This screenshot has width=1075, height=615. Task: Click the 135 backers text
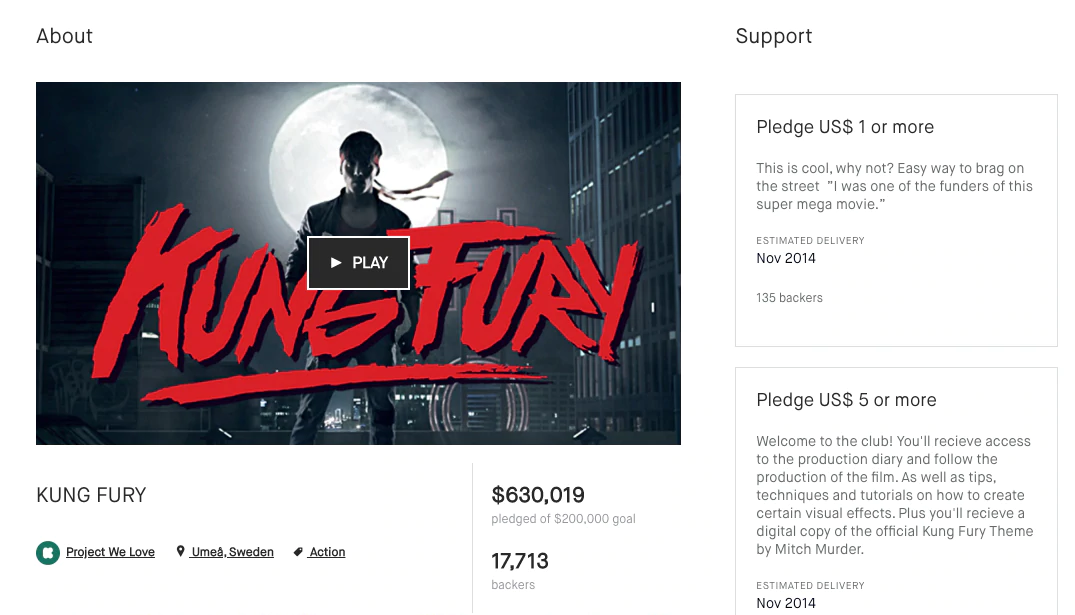pos(789,298)
